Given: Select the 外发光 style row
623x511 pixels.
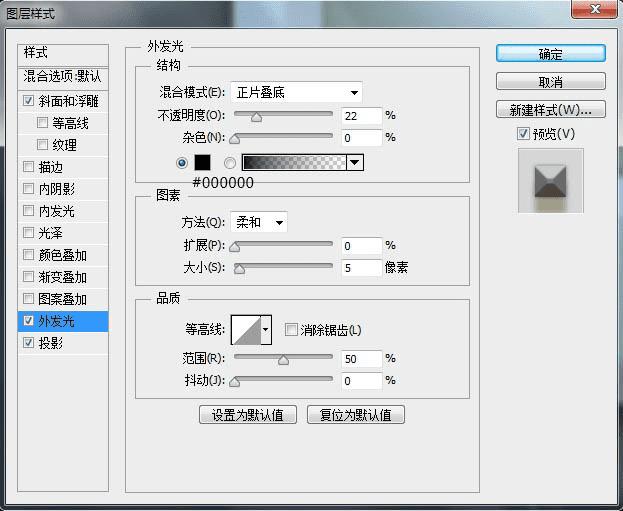Looking at the screenshot, I should tap(63, 321).
